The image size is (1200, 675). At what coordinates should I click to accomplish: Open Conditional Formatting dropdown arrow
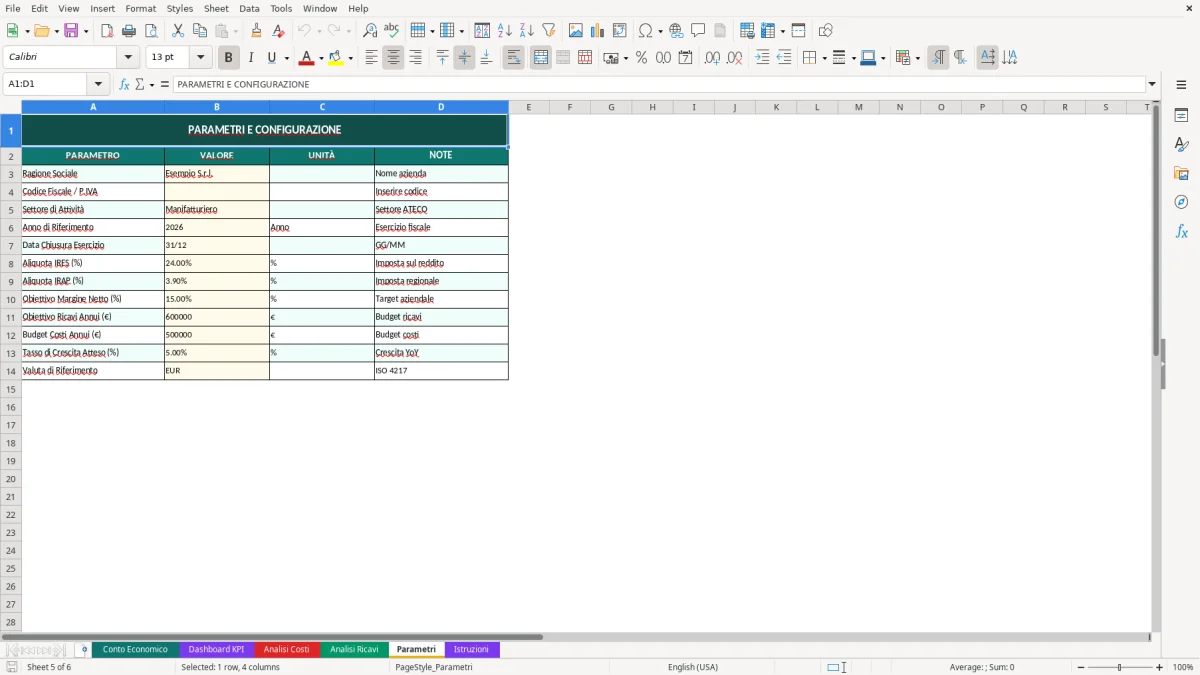[x=917, y=58]
